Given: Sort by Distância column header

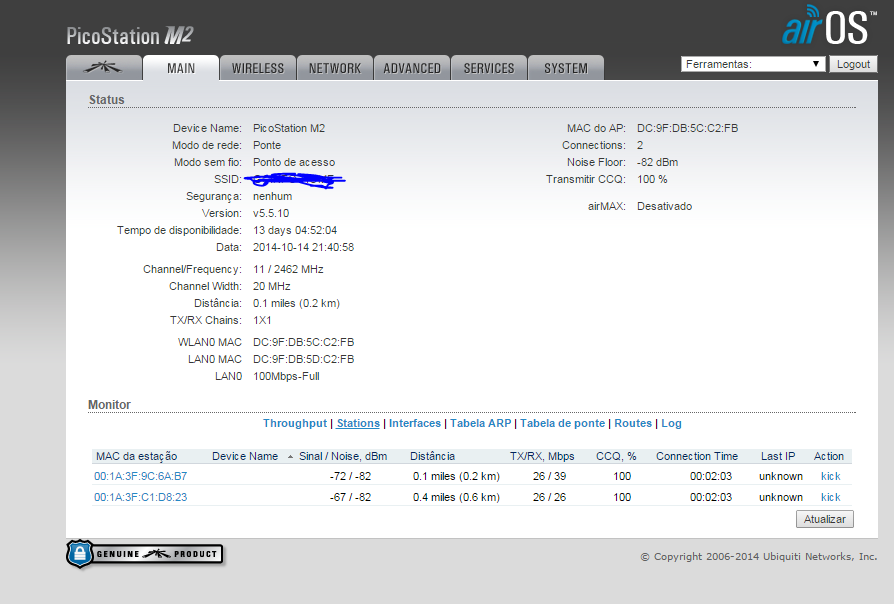Looking at the screenshot, I should coord(432,456).
